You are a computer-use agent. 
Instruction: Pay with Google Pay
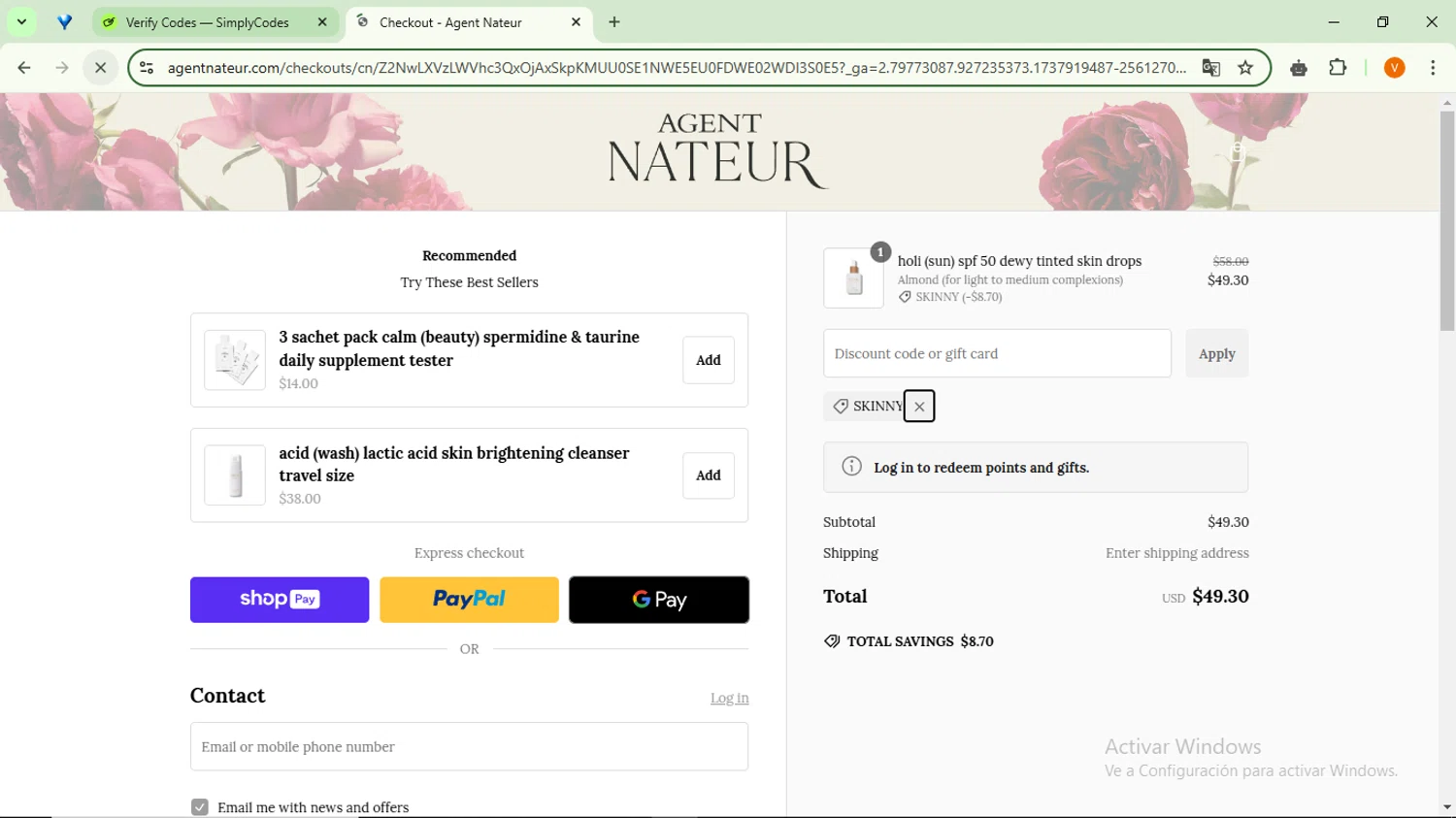pos(659,600)
